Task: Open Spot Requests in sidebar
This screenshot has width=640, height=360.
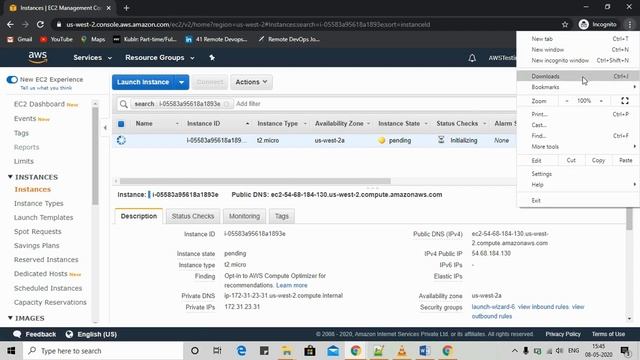Action: (x=38, y=231)
